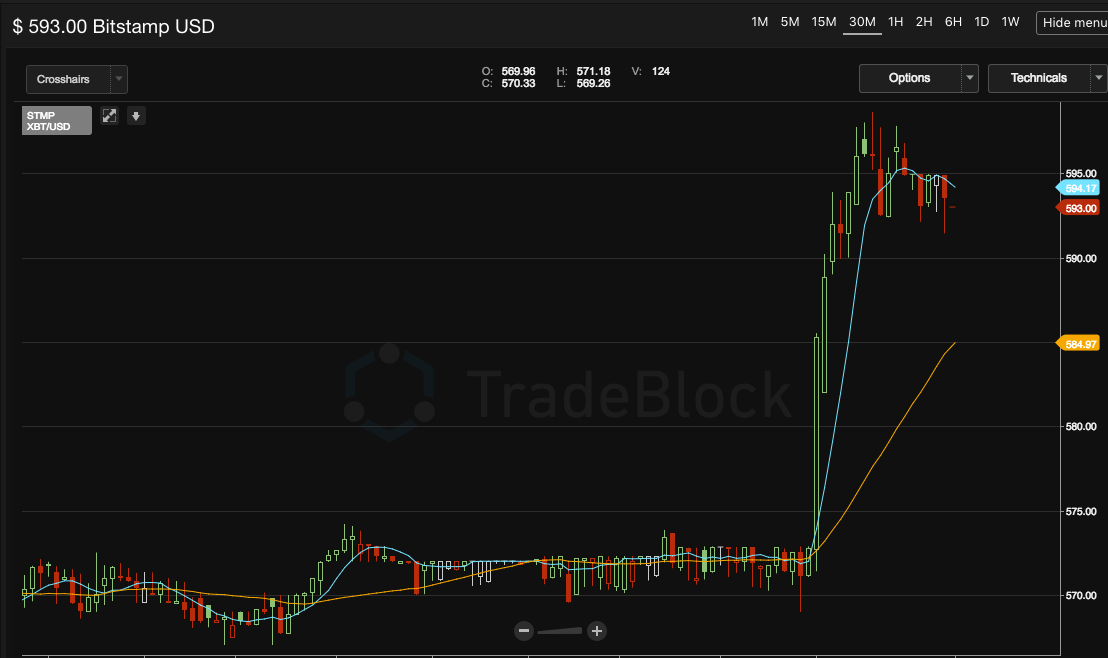The image size is (1108, 658).
Task: Zoom out with the minus button
Action: click(x=524, y=630)
